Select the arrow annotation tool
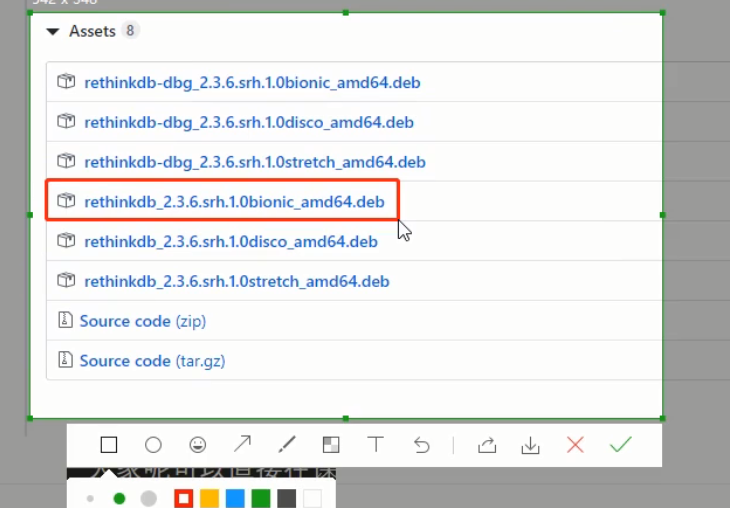 coord(243,444)
